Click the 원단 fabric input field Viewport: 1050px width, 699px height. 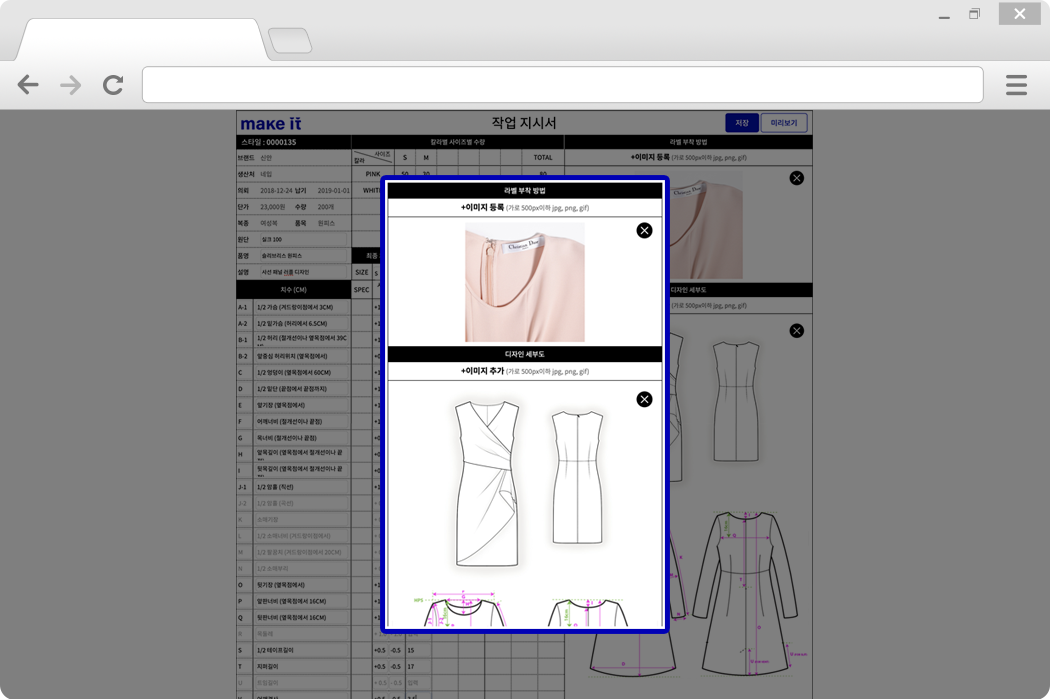point(303,239)
